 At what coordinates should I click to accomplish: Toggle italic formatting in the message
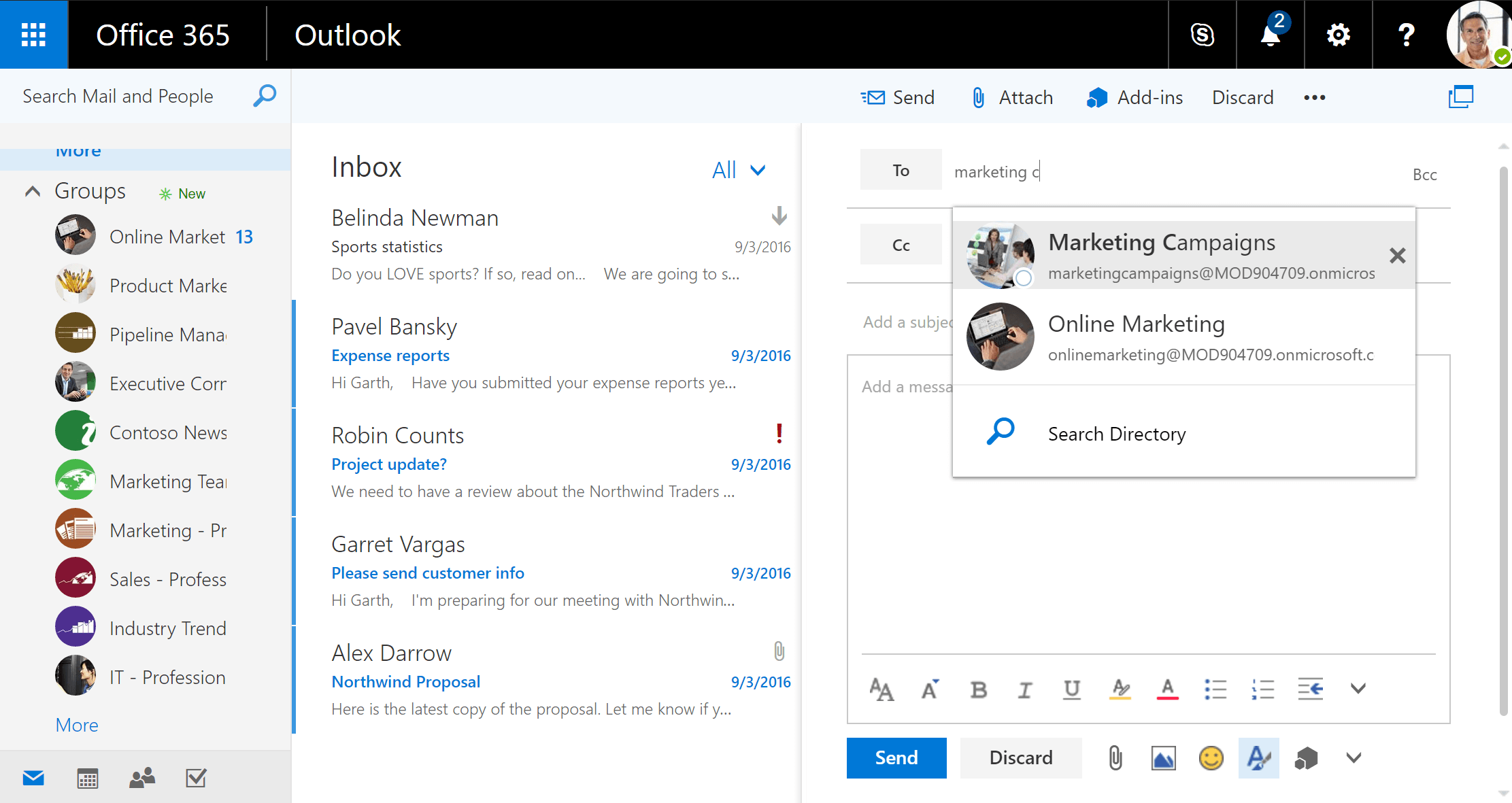coord(1024,689)
